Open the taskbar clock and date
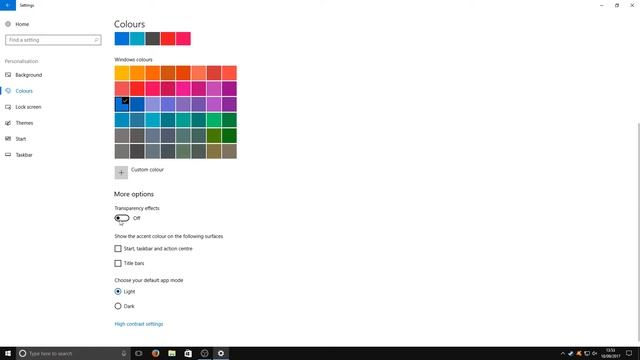 point(611,353)
